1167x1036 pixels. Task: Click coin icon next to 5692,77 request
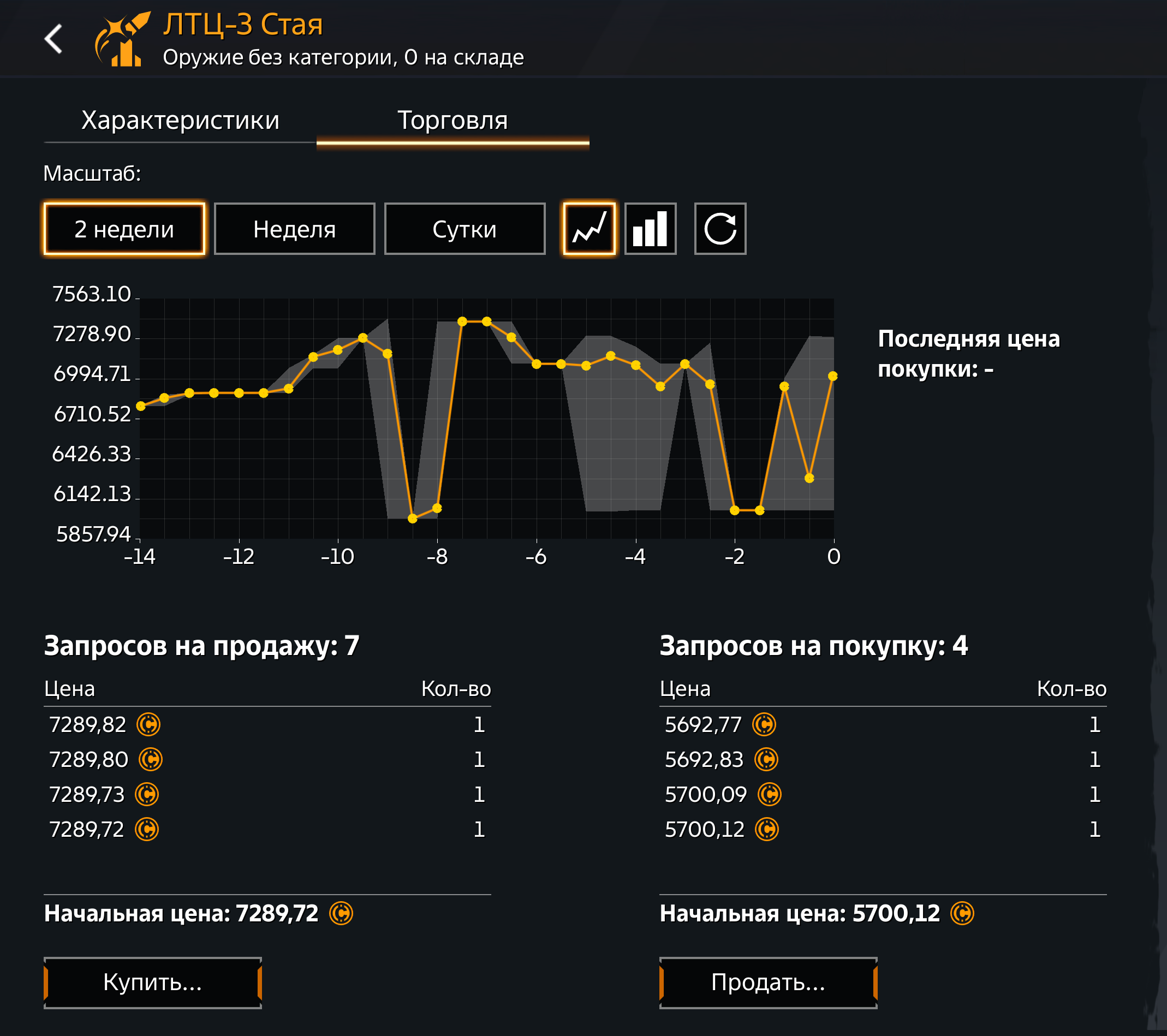[x=764, y=724]
